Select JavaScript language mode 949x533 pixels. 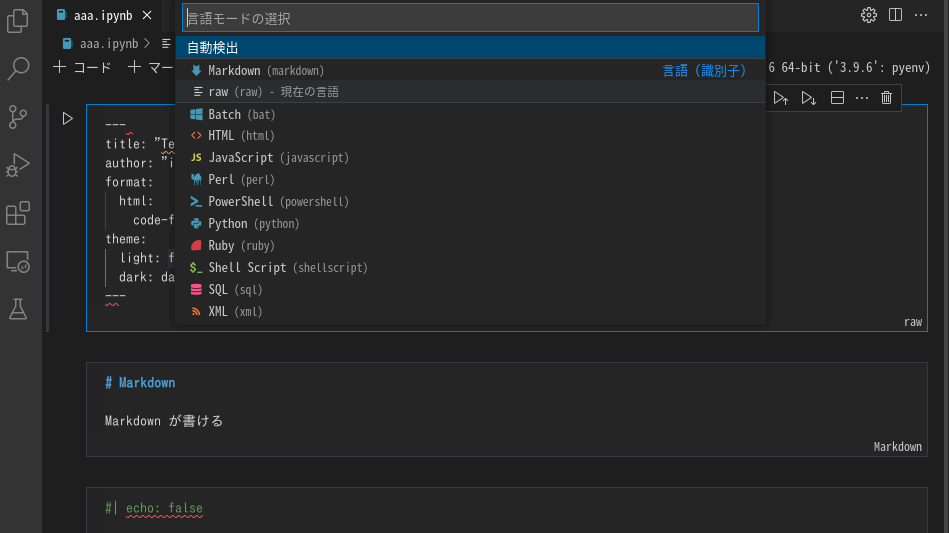click(470, 158)
